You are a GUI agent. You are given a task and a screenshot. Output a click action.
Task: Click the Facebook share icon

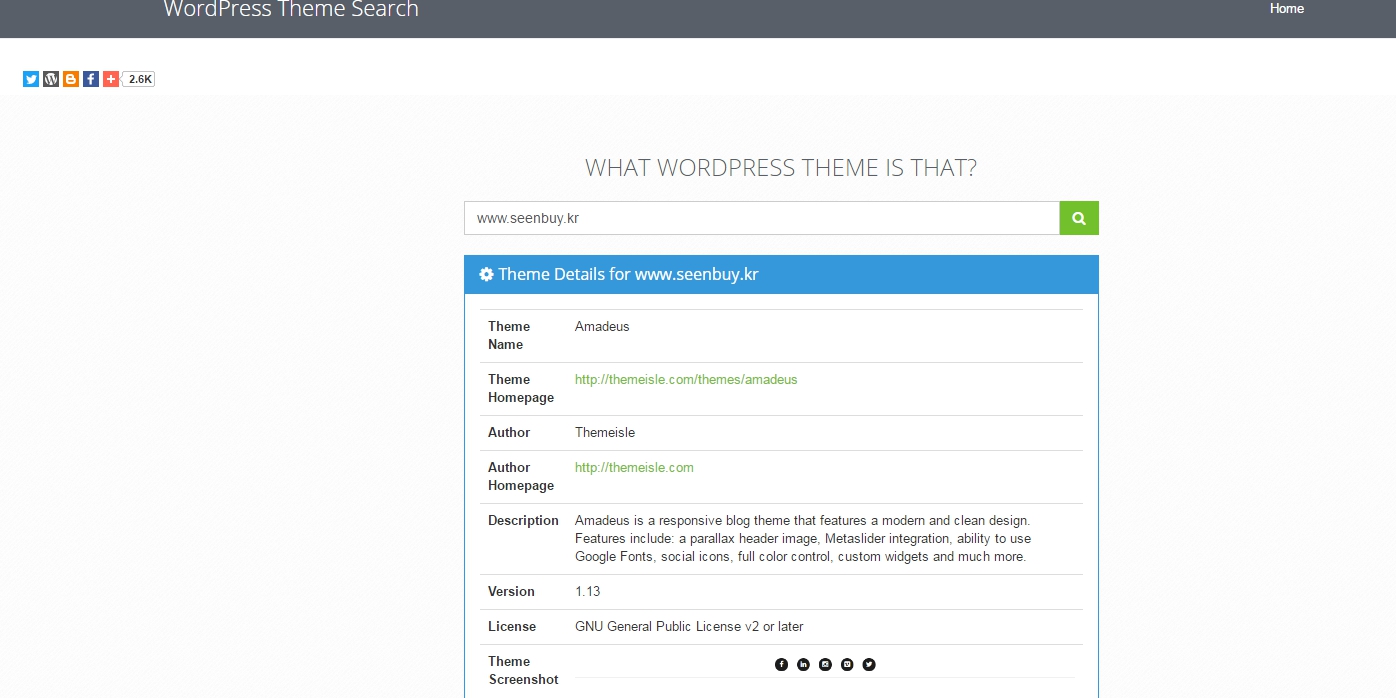90,78
